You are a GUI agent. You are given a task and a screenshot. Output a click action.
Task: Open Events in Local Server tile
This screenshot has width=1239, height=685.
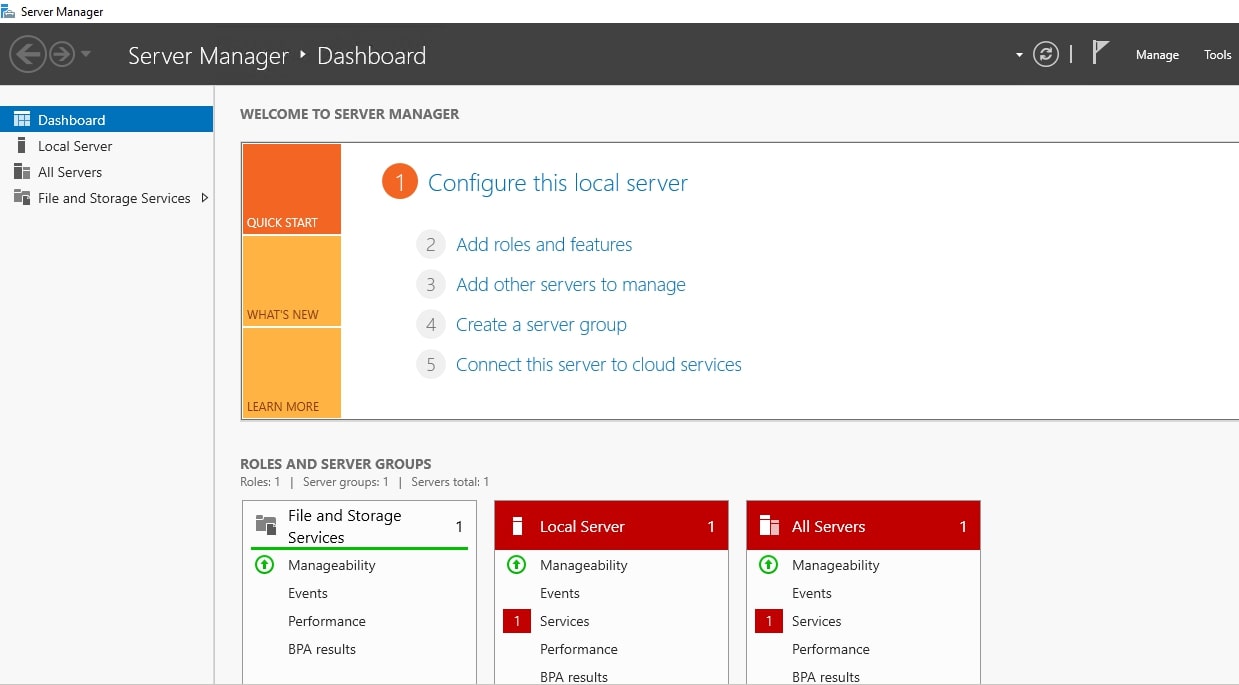point(560,593)
